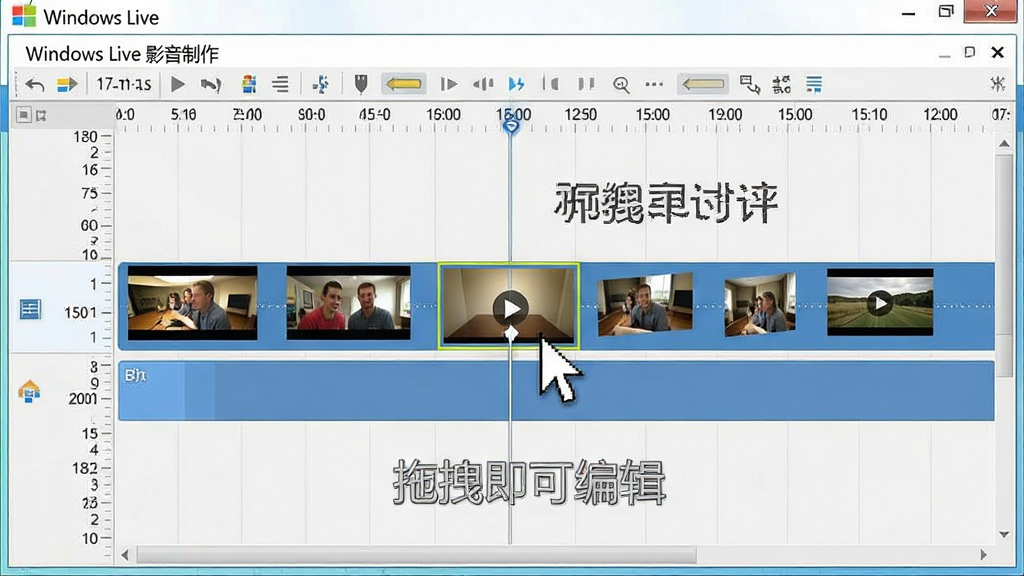
Task: Click the 15:10 mark on the ruler
Action: 869,114
